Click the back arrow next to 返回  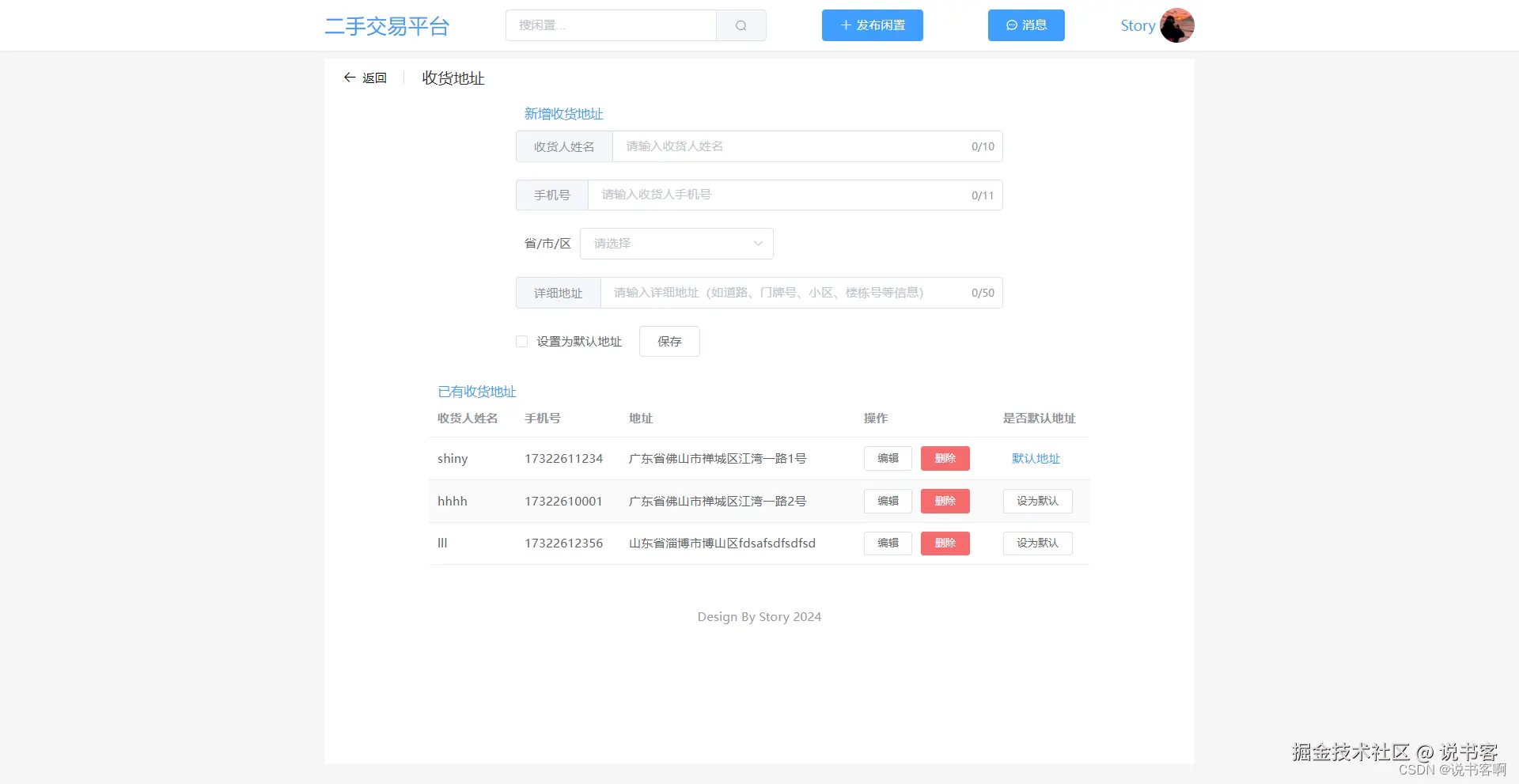click(x=349, y=78)
